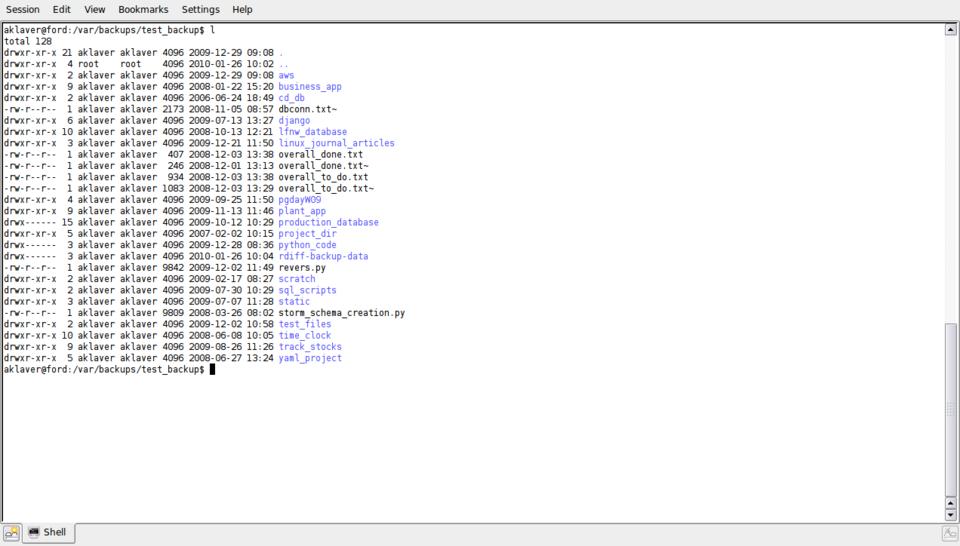Viewport: 960px width, 546px height.
Task: Open the View menu
Action: tap(94, 9)
